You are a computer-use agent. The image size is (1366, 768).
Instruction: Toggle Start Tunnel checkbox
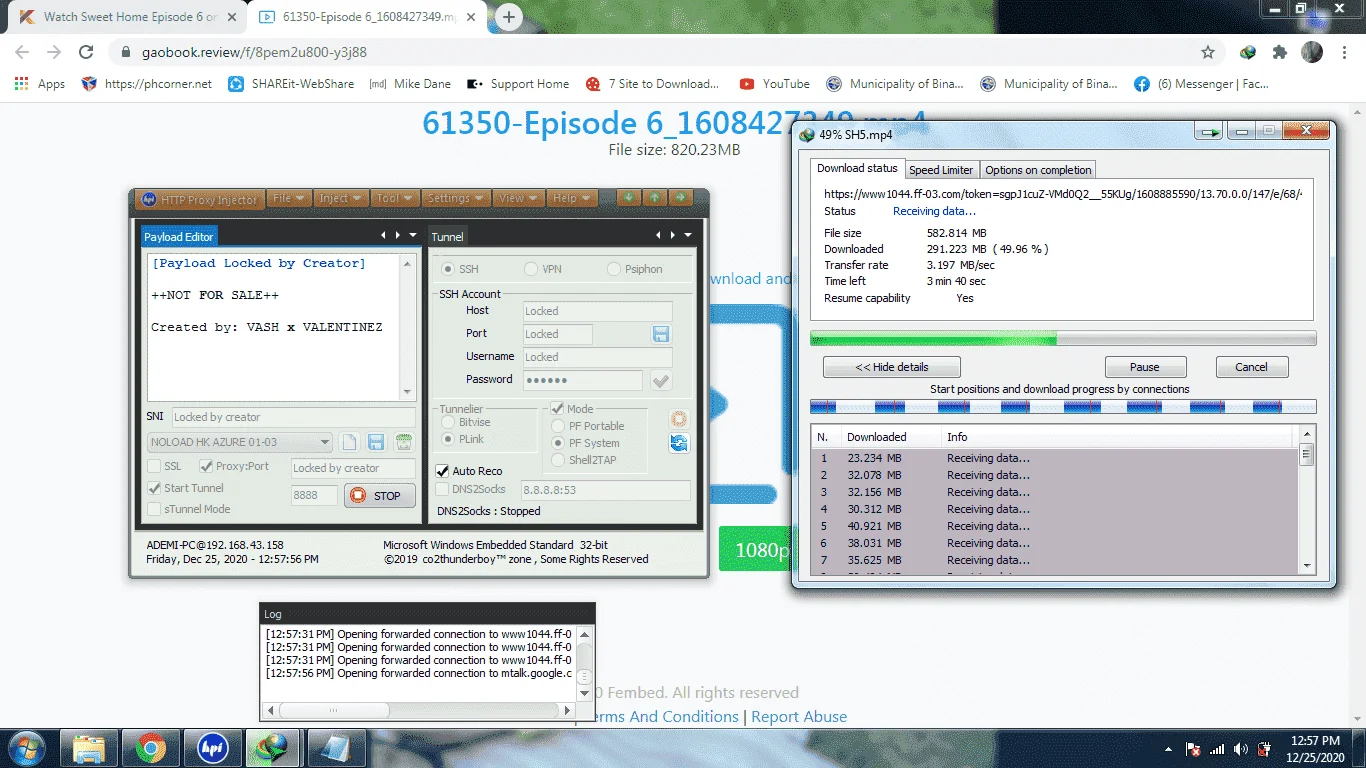(154, 488)
